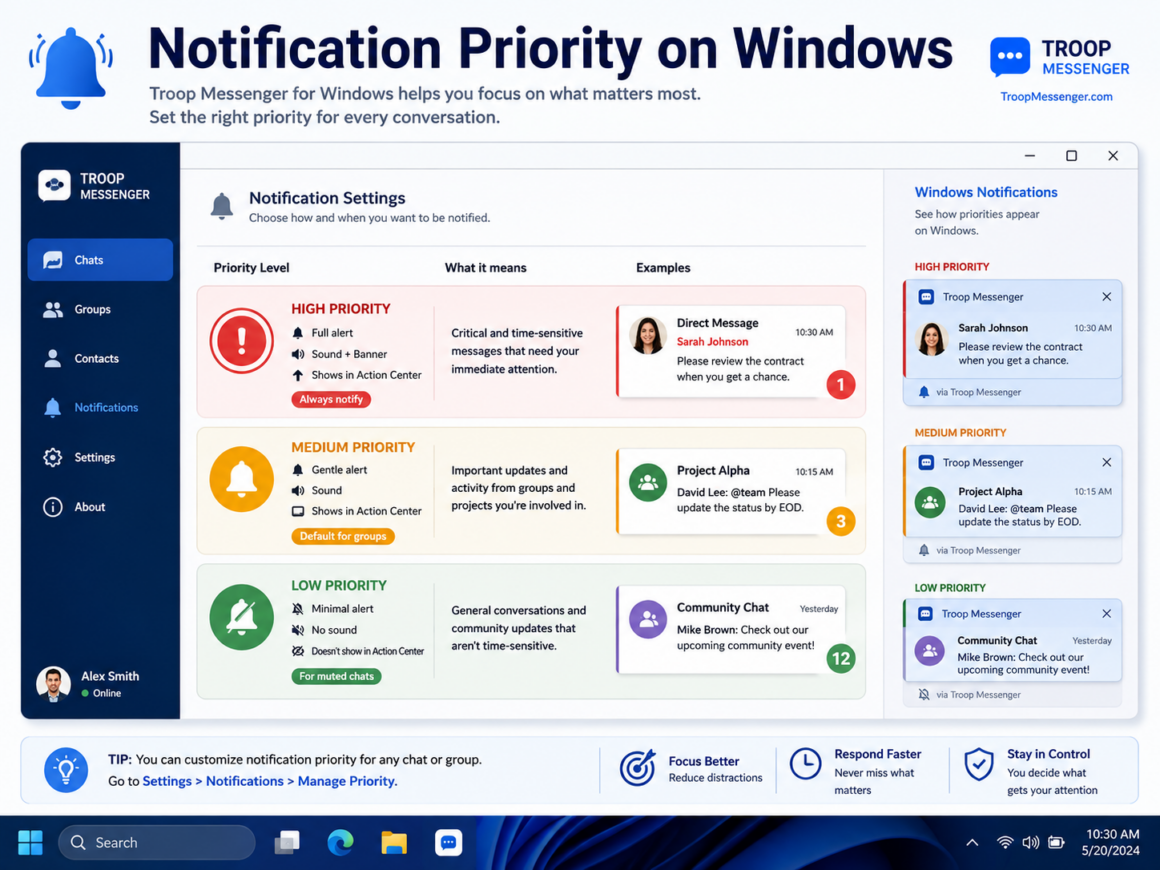
Task: Click the Windows Notifications heading
Action: click(986, 192)
